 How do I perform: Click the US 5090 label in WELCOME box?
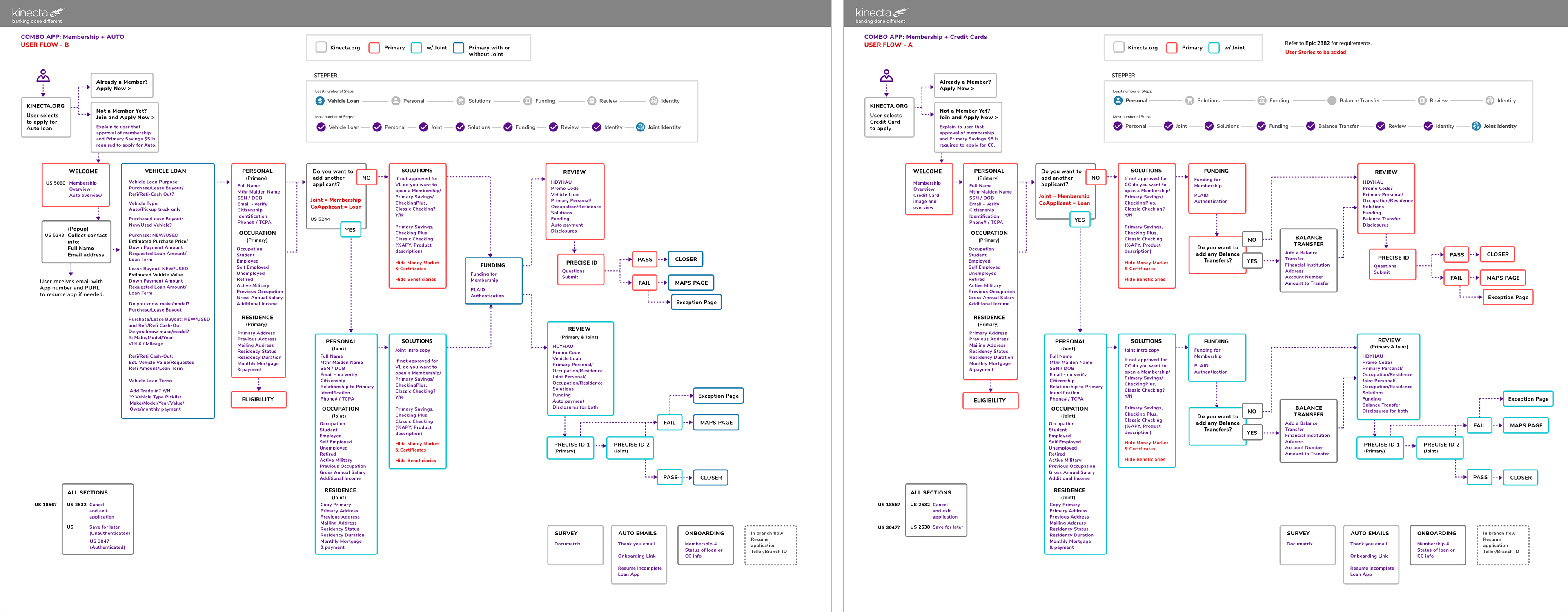(x=56, y=182)
